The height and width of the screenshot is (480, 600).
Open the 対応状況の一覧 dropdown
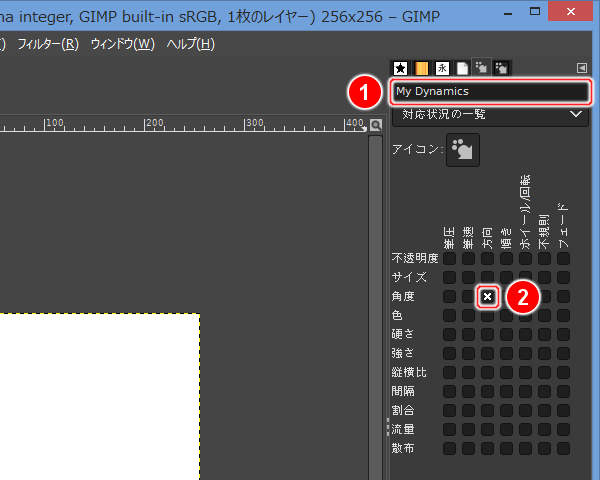489,115
